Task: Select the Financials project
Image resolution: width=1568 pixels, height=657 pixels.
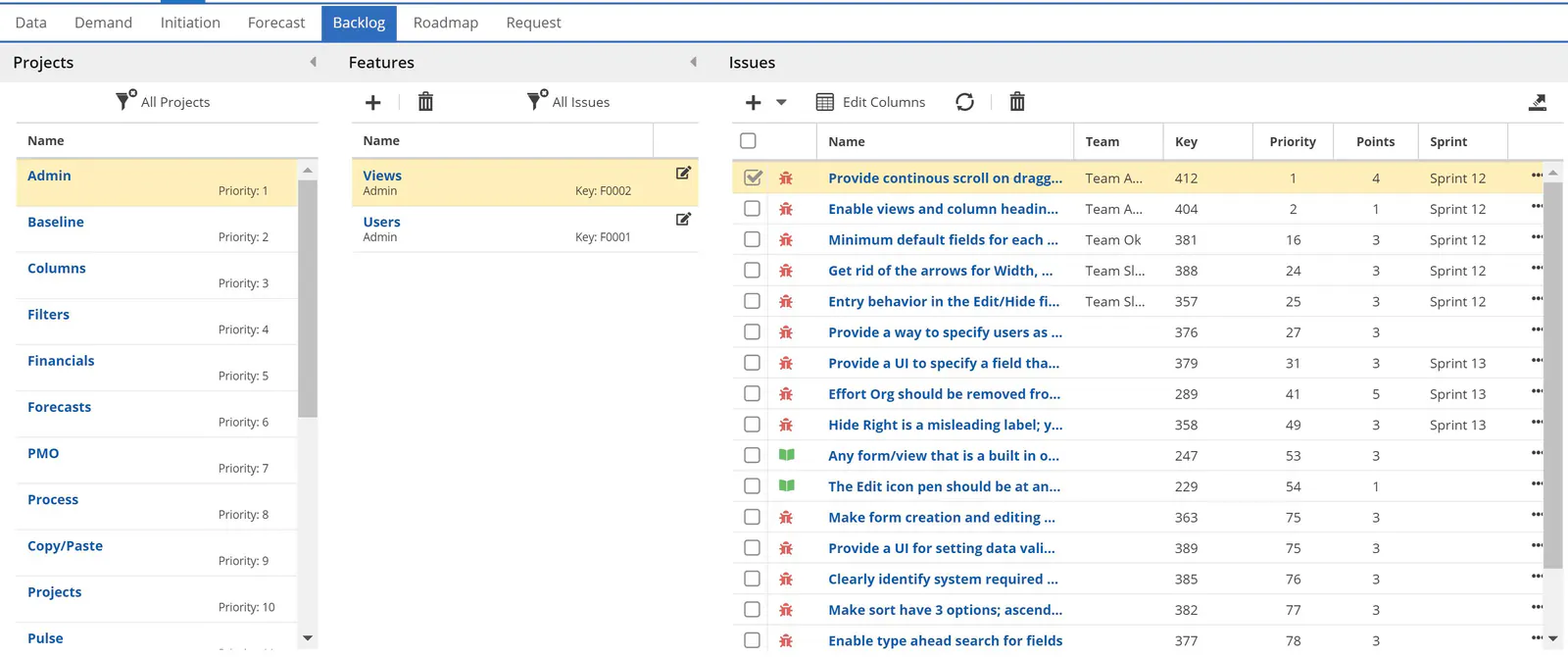Action: (x=157, y=368)
